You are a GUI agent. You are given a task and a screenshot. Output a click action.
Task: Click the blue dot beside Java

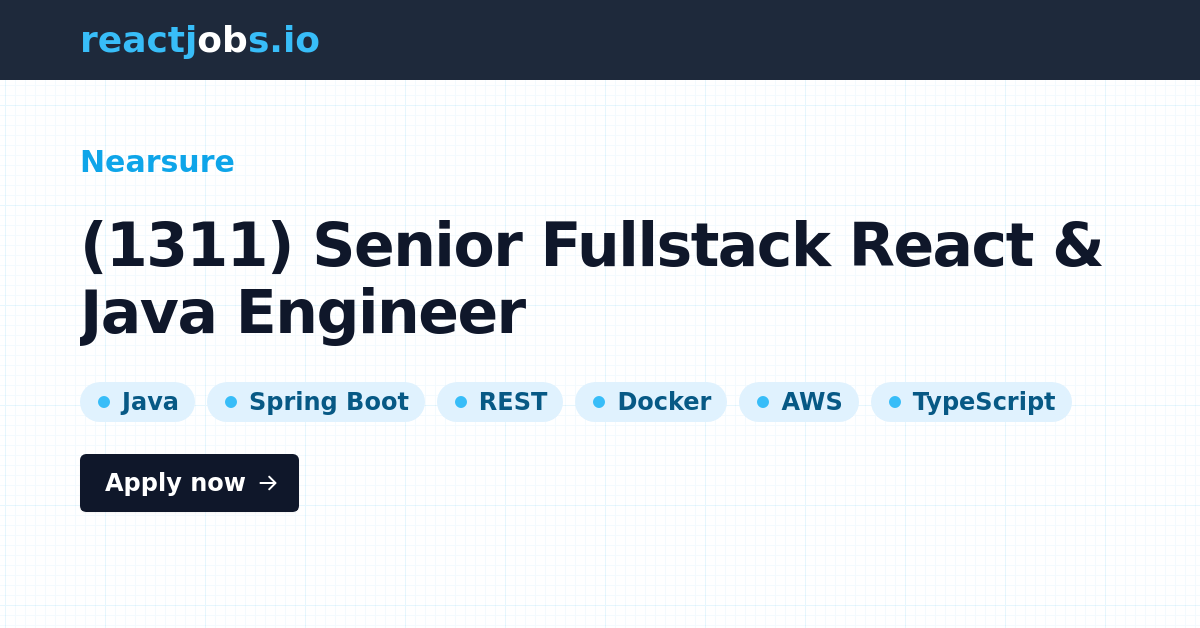tap(104, 402)
